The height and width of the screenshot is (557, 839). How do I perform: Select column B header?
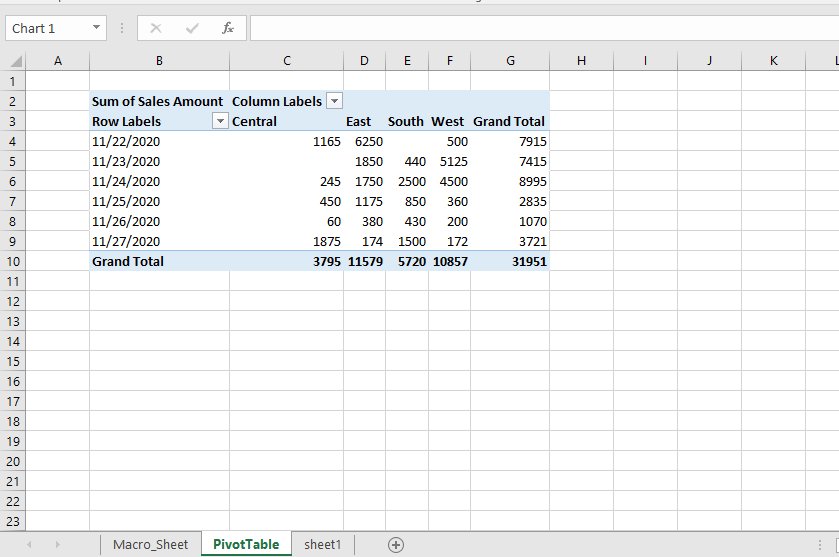pyautogui.click(x=159, y=60)
